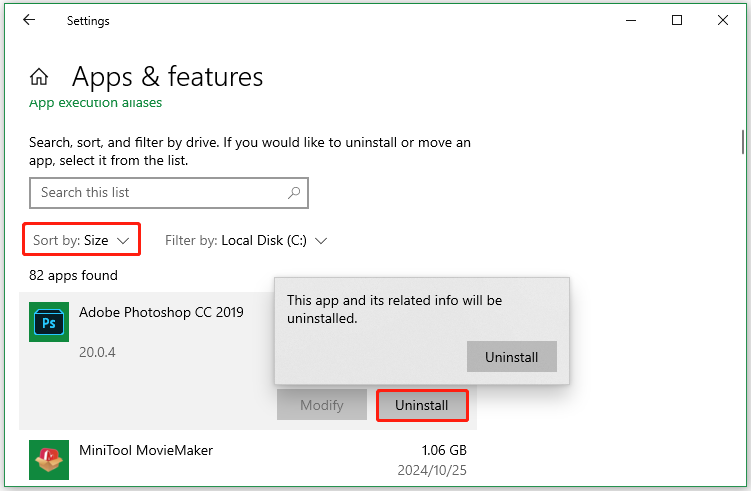
Task: Select the MiniTool MovieMaker list entry
Action: pyautogui.click(x=248, y=460)
